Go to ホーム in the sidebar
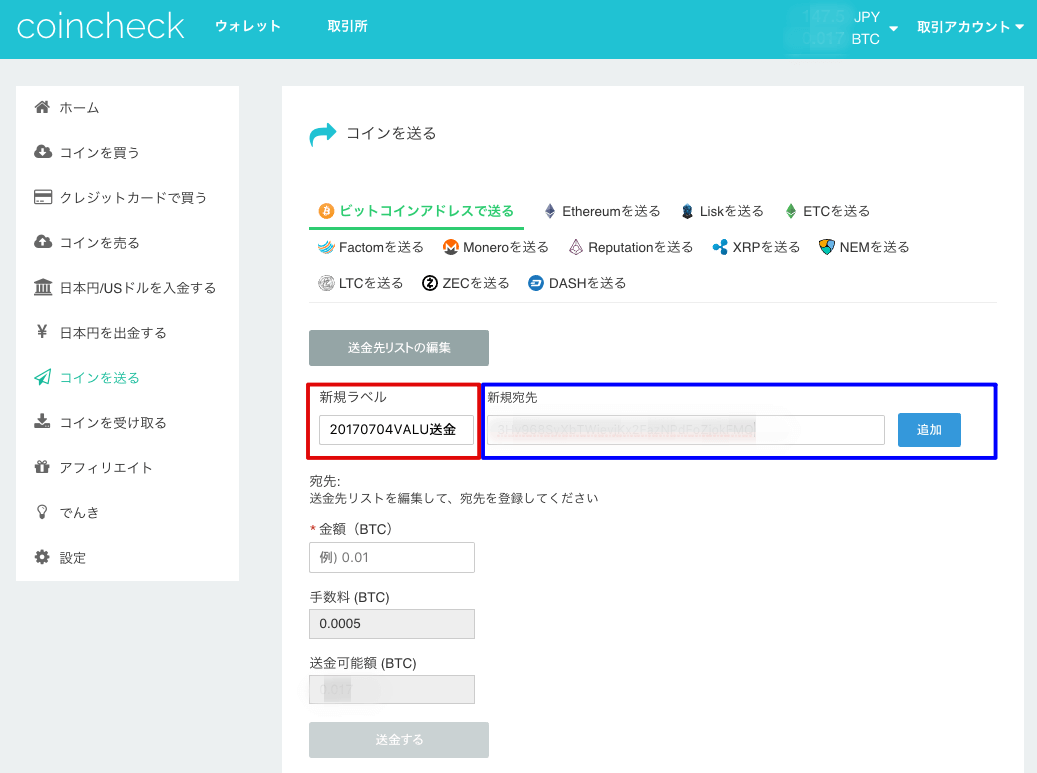1037x773 pixels. (79, 108)
